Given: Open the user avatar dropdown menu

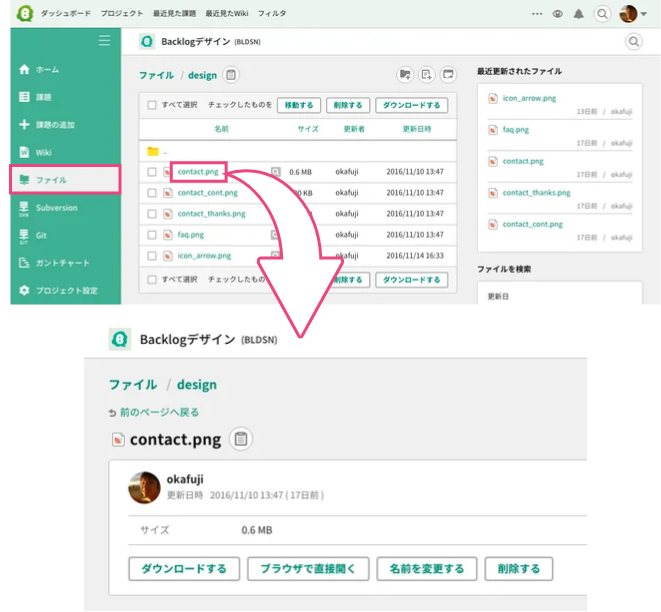Looking at the screenshot, I should click(633, 14).
